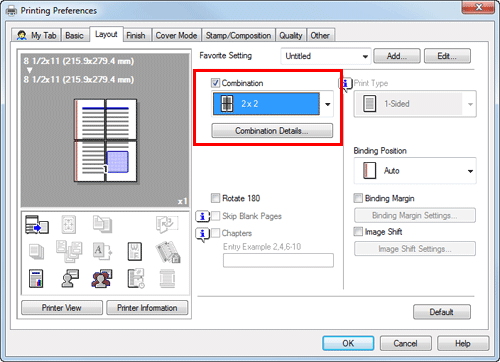The image size is (500, 362).
Task: Open the Favorite Setting Untitled dropdown
Action: [326, 56]
